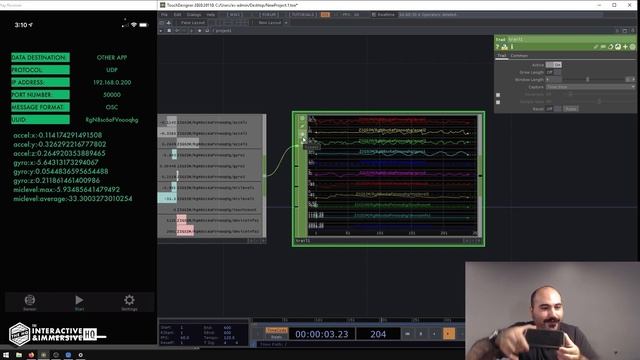Screen dimensions: 640x360
Task: Select the Beats mode button
Action: coord(276,337)
